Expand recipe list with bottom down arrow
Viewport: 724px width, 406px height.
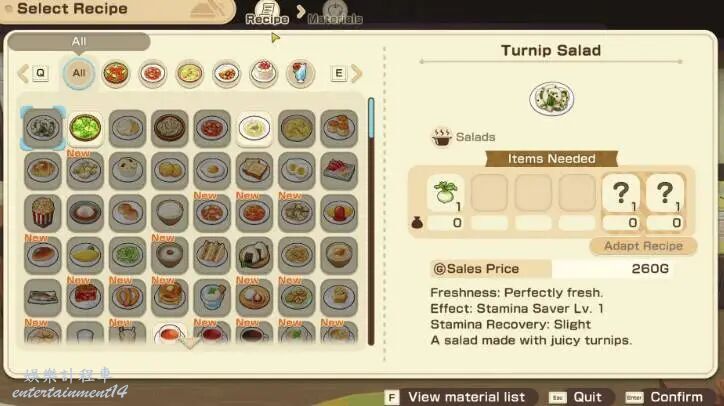tap(190, 344)
